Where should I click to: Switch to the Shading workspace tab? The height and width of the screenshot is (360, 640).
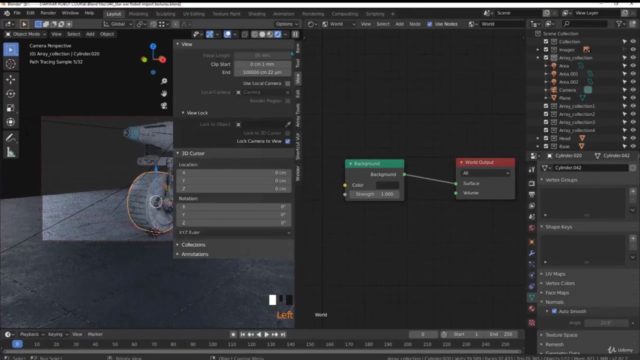pos(256,14)
